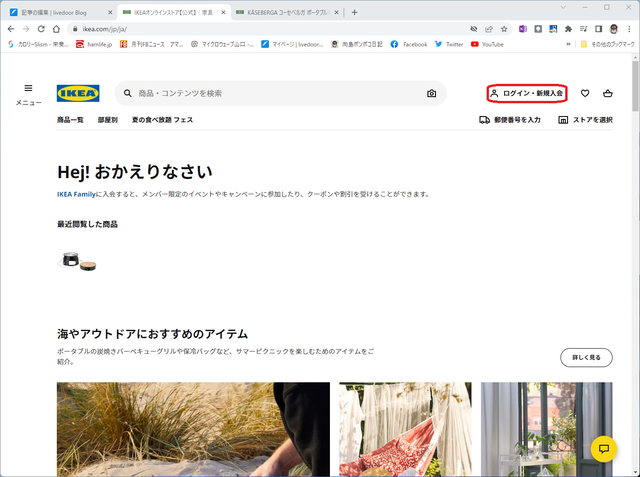640x477 pixels.
Task: Show more bookmarks chevron
Action: [568, 44]
